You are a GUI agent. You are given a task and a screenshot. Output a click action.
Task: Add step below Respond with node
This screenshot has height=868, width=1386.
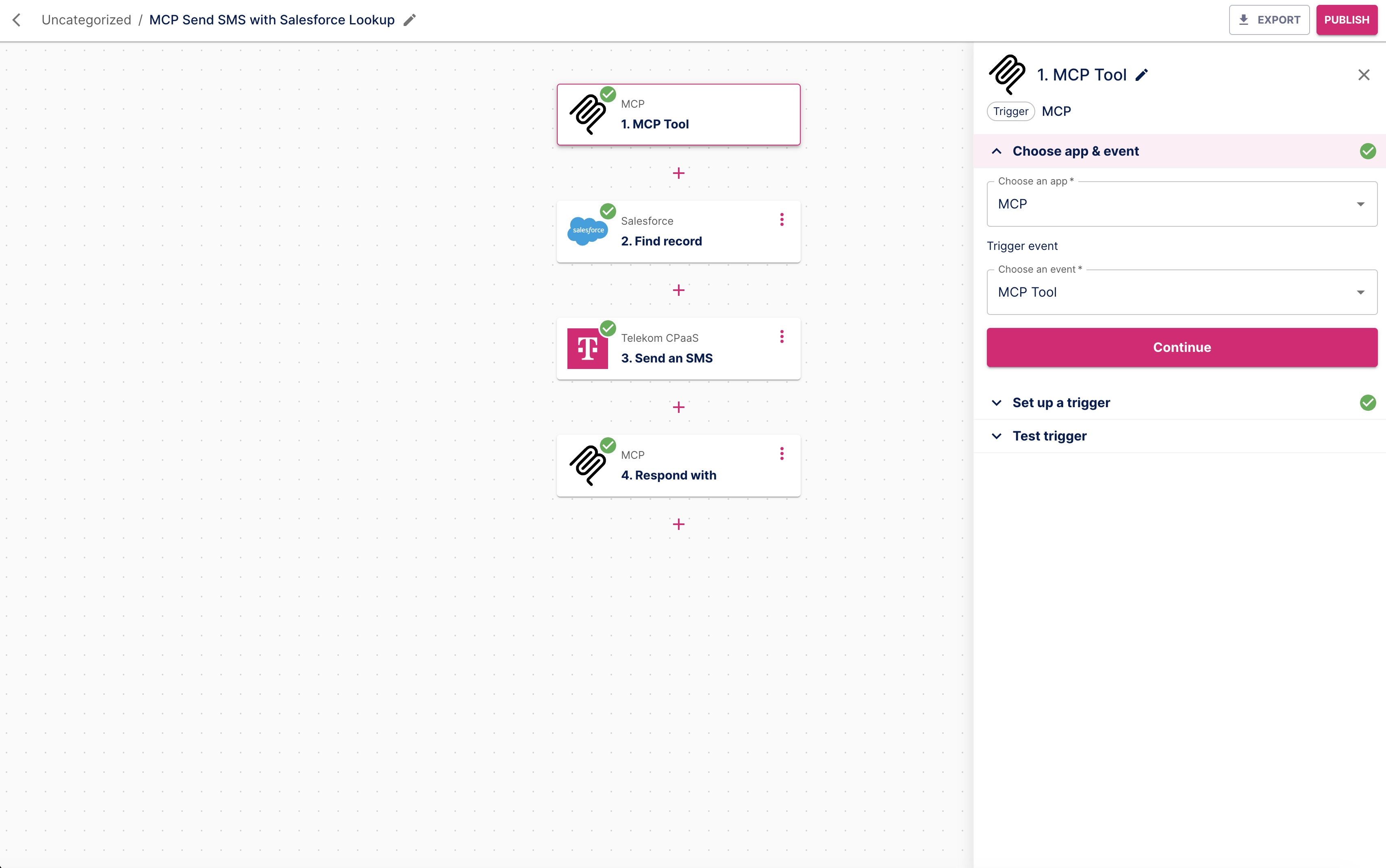tap(679, 525)
